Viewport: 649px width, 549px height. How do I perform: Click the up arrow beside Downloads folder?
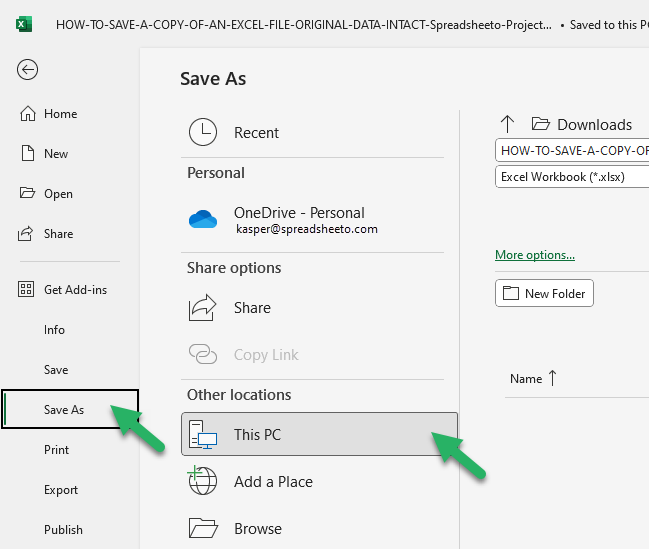point(507,124)
